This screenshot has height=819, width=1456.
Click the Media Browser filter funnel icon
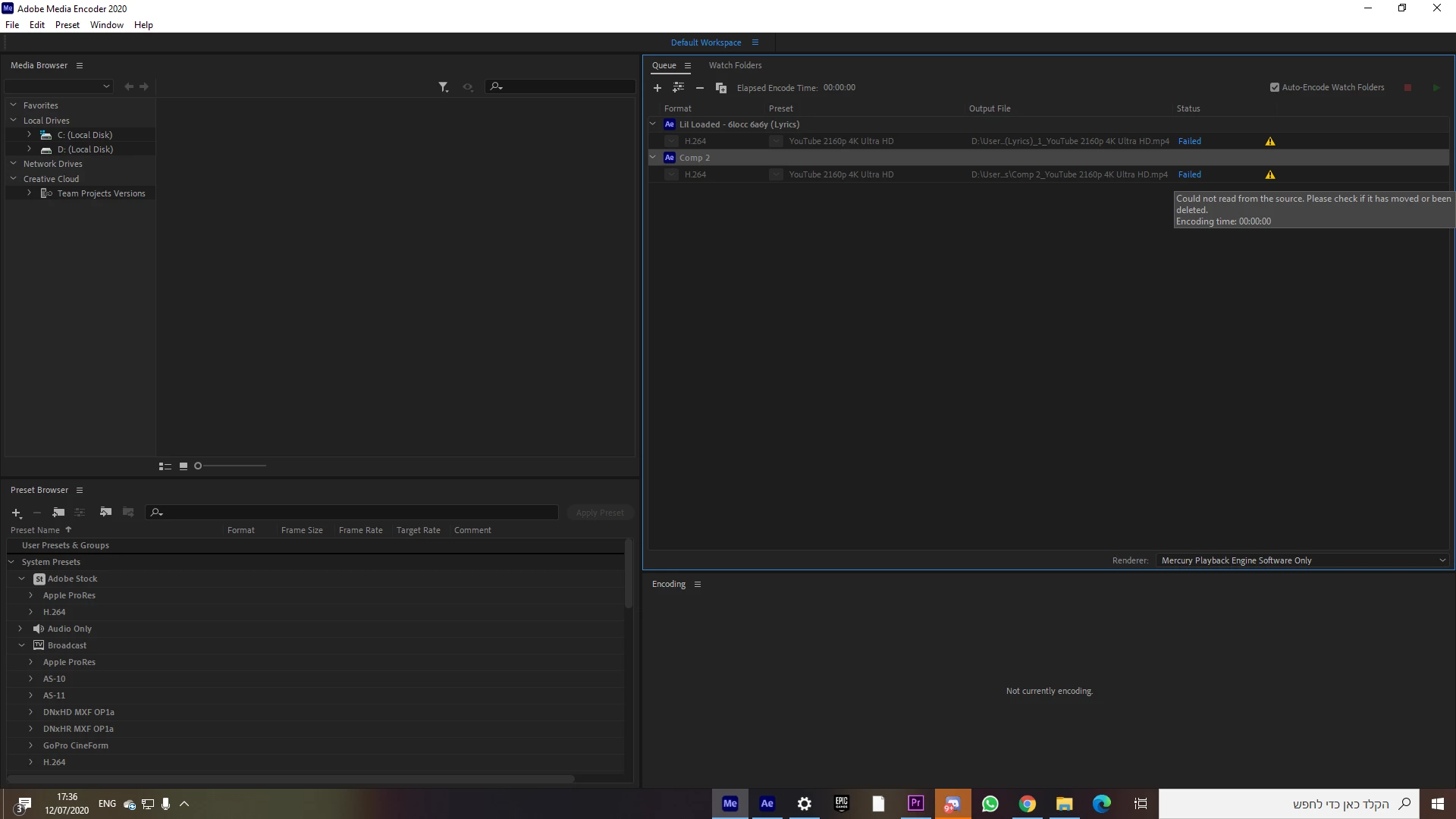[443, 87]
